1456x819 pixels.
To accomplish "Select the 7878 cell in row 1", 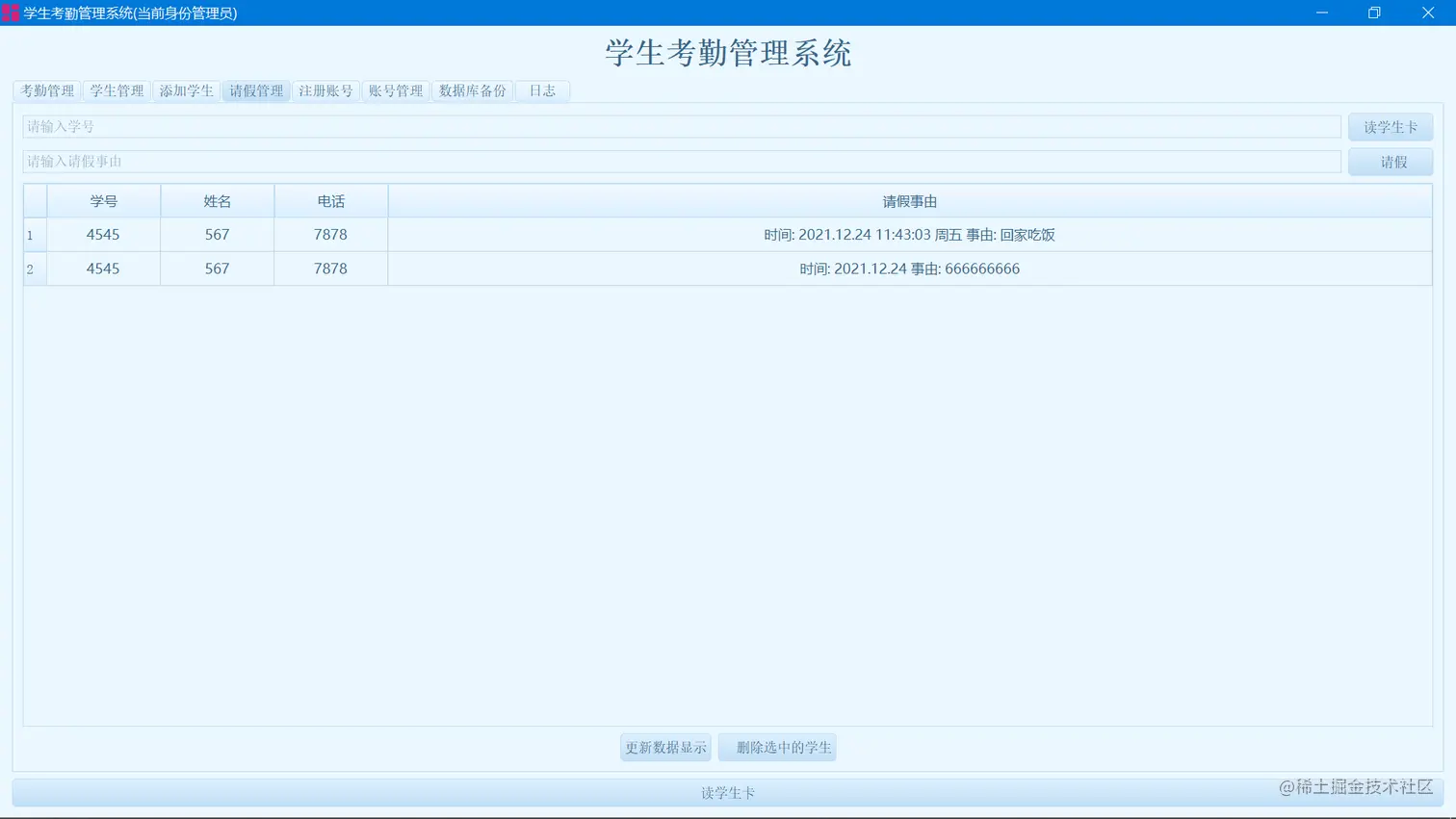I will pos(331,235).
